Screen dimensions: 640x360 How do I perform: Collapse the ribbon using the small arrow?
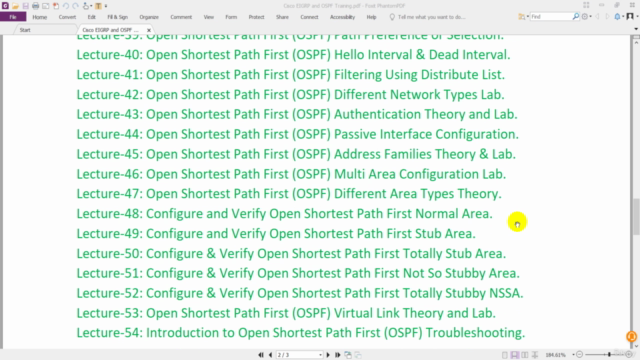(x=636, y=29)
